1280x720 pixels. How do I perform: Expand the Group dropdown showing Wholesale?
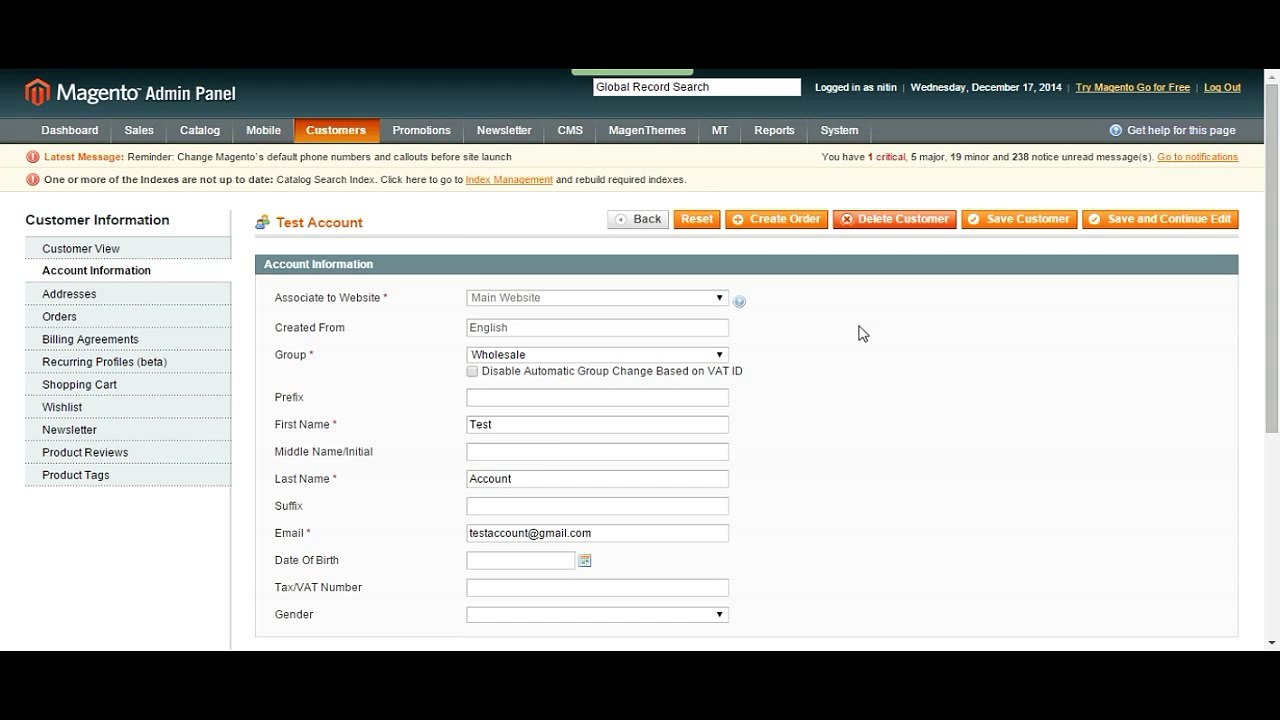pos(597,355)
